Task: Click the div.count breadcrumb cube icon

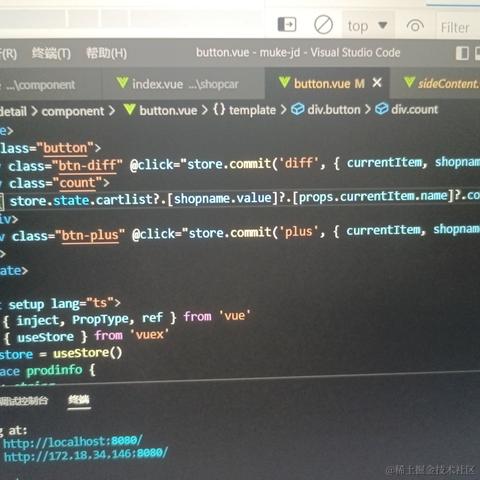Action: [x=382, y=109]
